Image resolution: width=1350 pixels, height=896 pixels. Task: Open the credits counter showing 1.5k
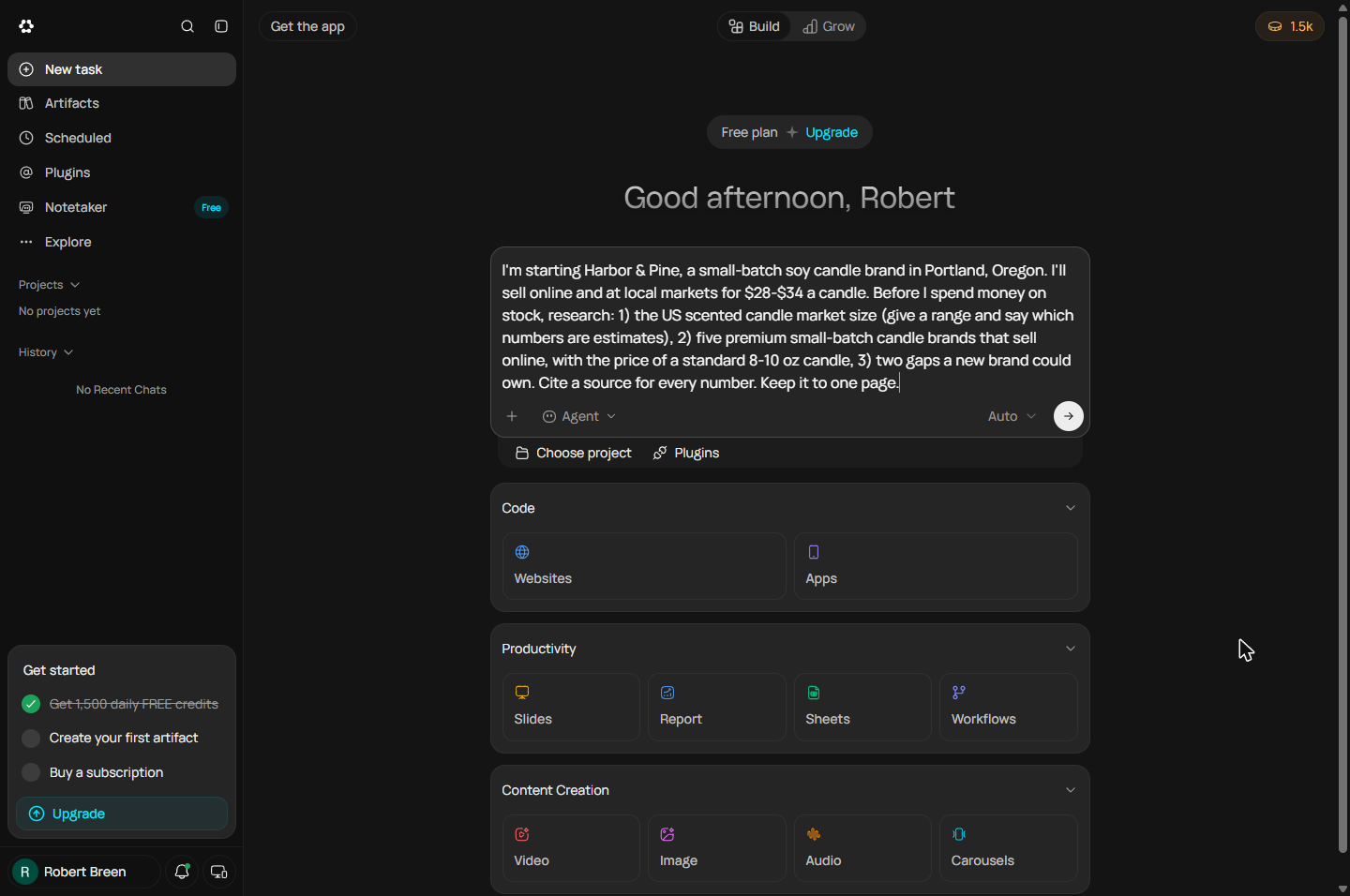pos(1290,26)
